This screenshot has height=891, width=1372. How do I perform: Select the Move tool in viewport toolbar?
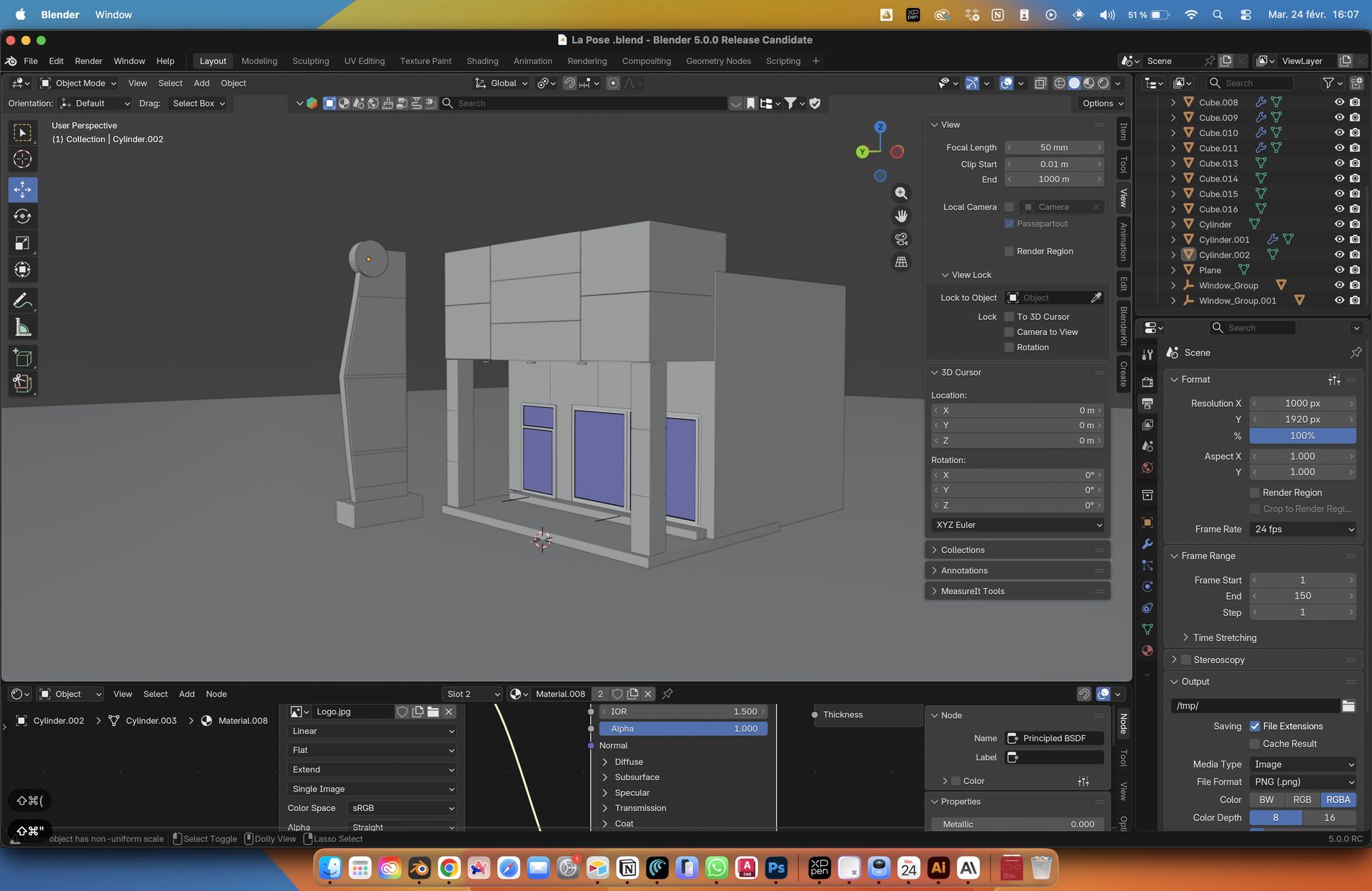point(23,189)
